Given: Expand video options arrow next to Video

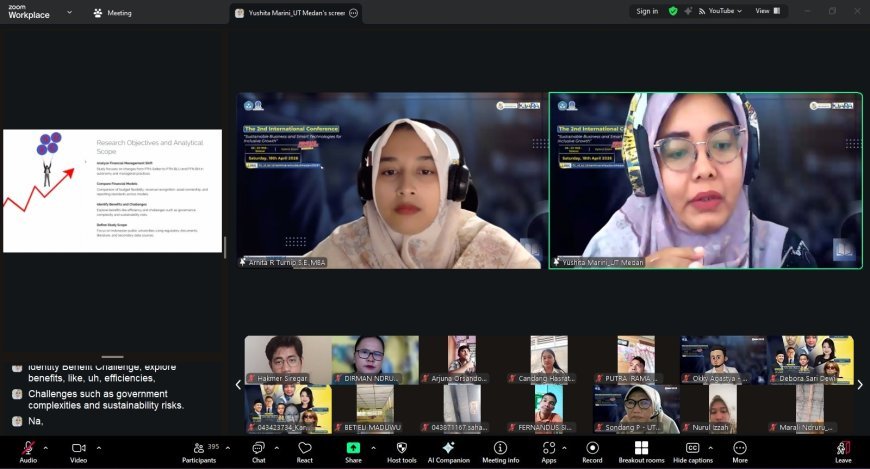Looking at the screenshot, I should (99, 447).
